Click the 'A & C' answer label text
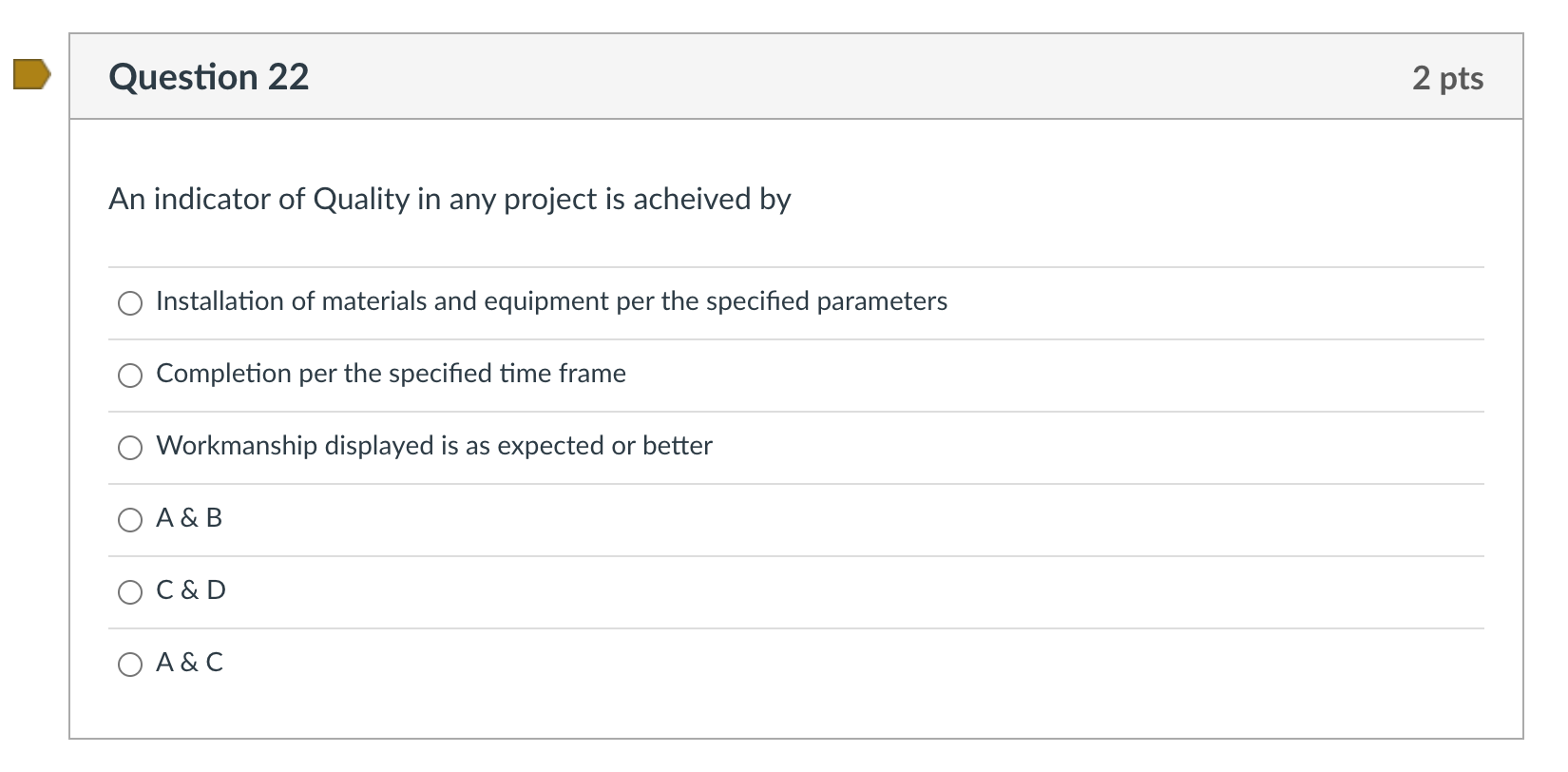Image resolution: width=1568 pixels, height=772 pixels. [189, 663]
